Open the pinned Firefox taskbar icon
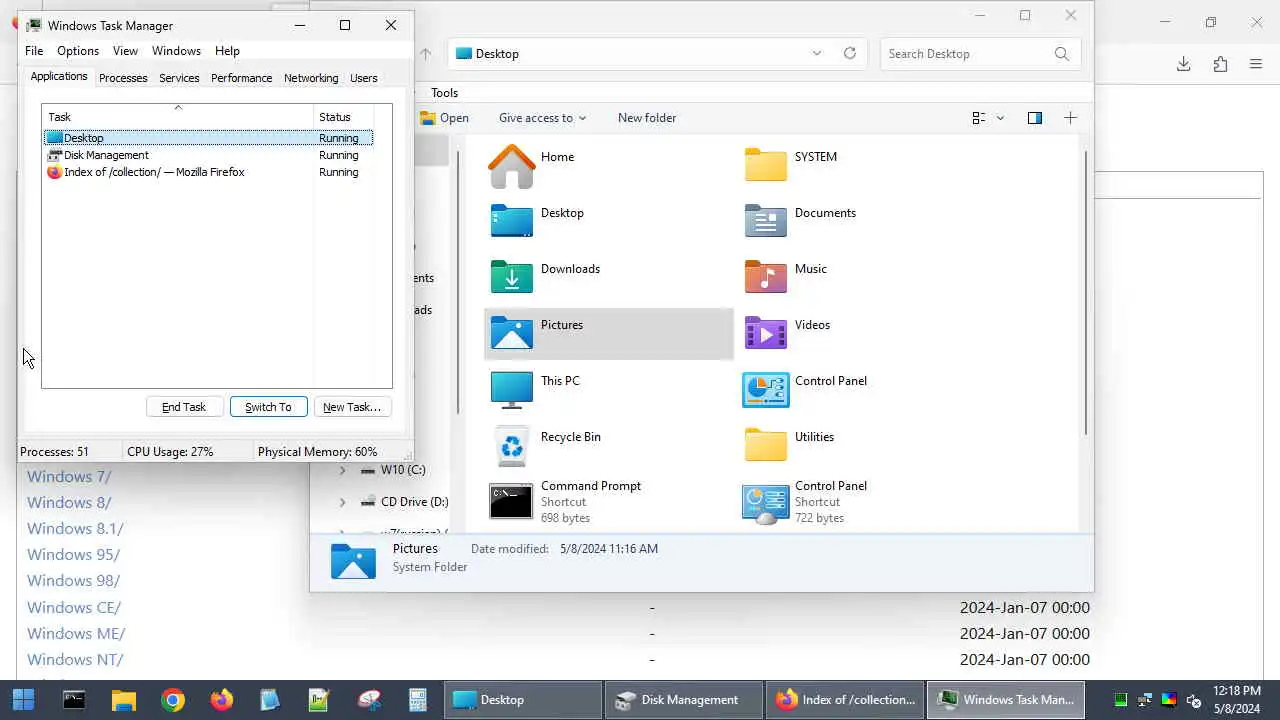This screenshot has height=720, width=1280. (x=222, y=700)
